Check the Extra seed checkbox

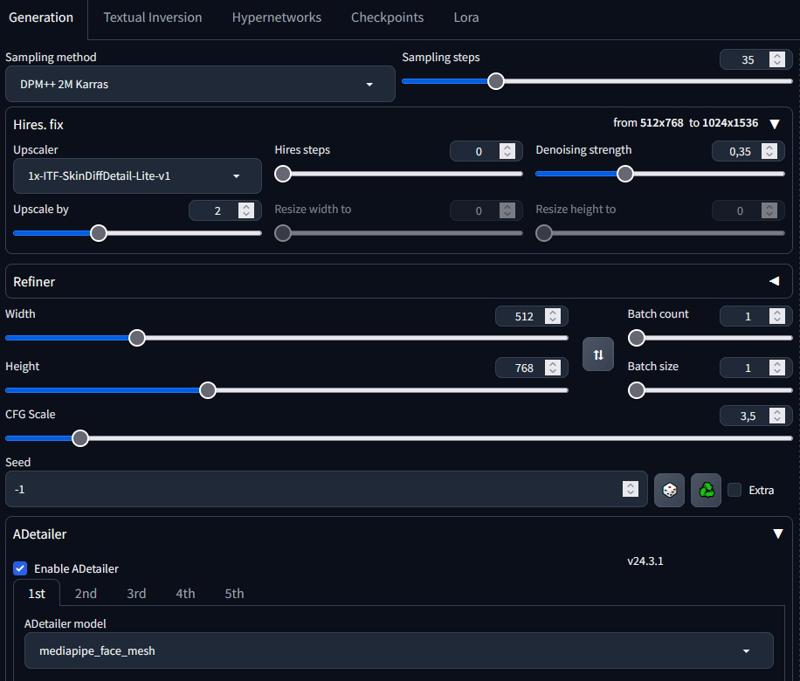coord(735,490)
